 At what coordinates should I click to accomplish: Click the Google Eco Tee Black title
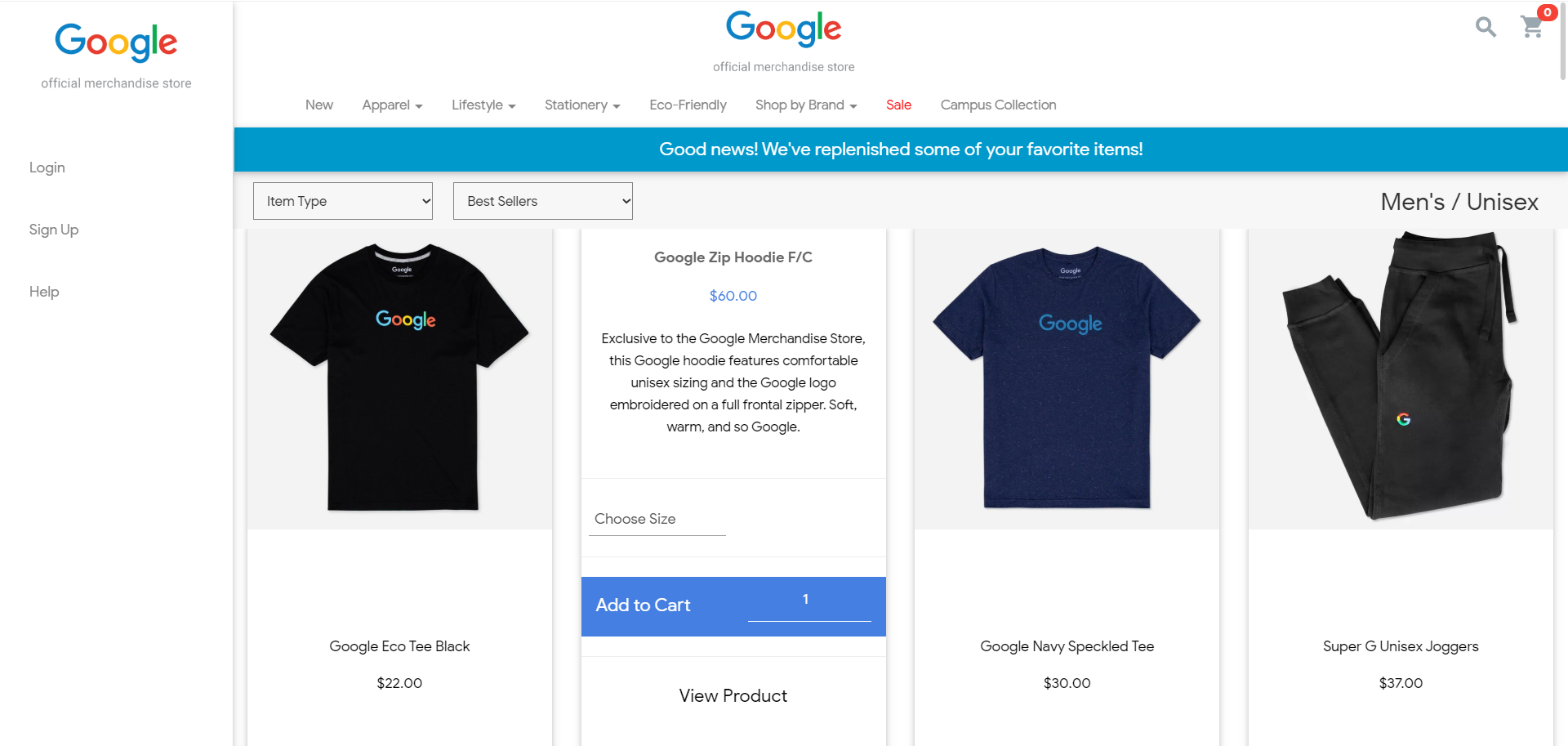(x=399, y=646)
